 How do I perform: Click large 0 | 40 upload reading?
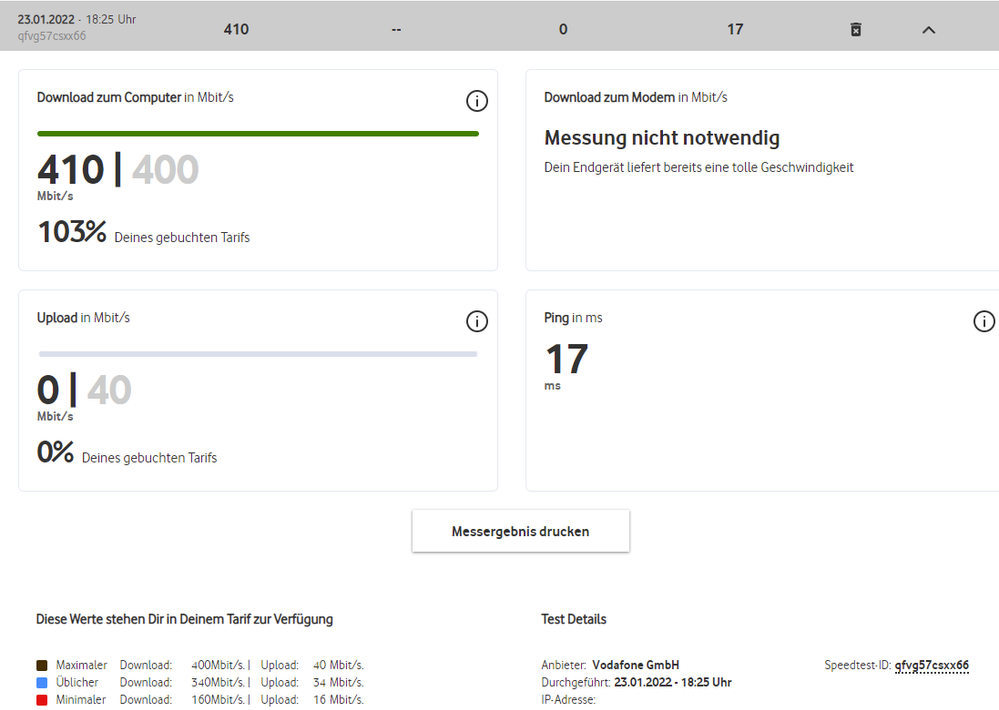point(84,390)
